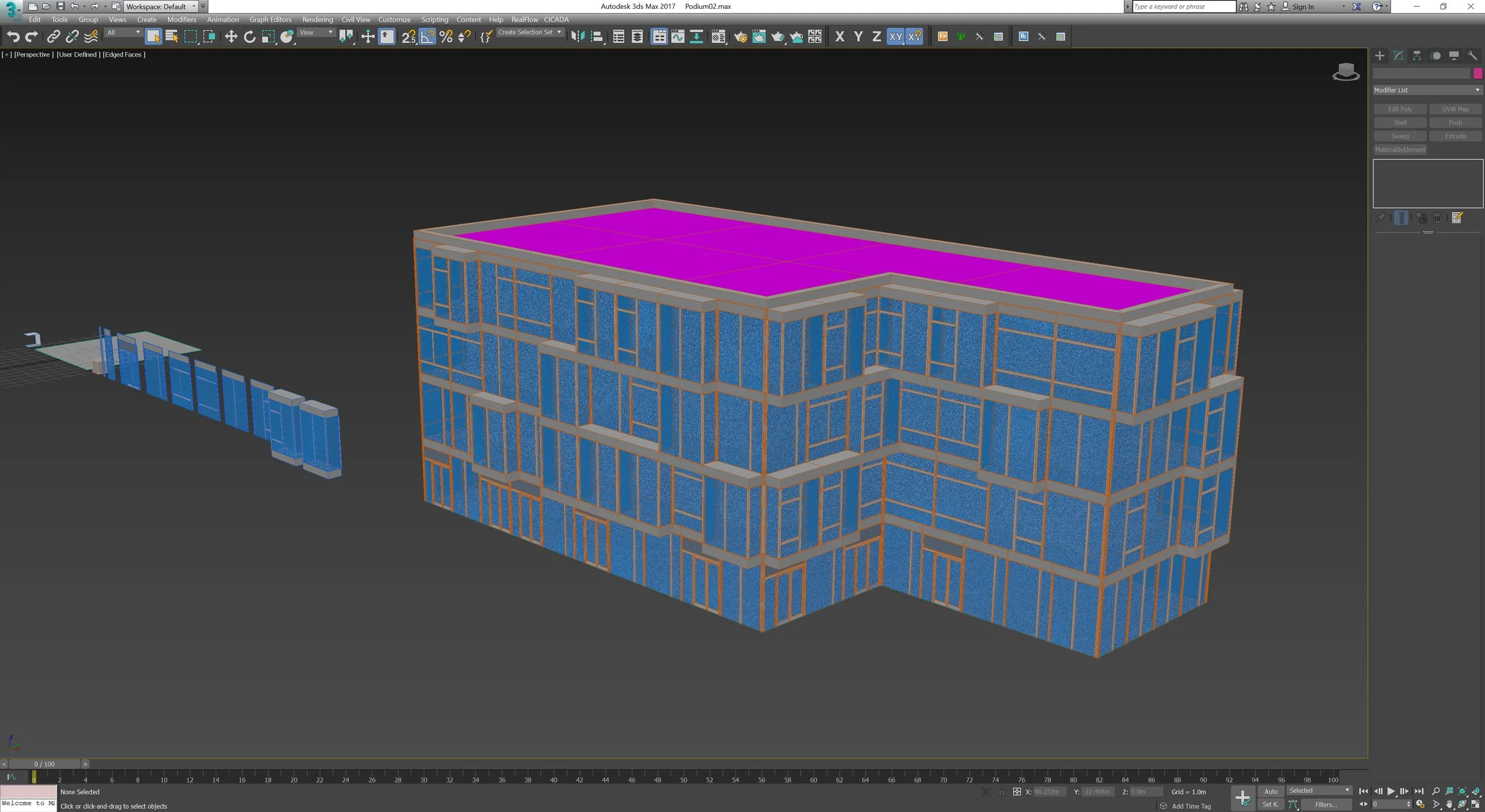This screenshot has height=812, width=1485.
Task: Open the Create Selection Set dropdown
Action: (x=529, y=32)
